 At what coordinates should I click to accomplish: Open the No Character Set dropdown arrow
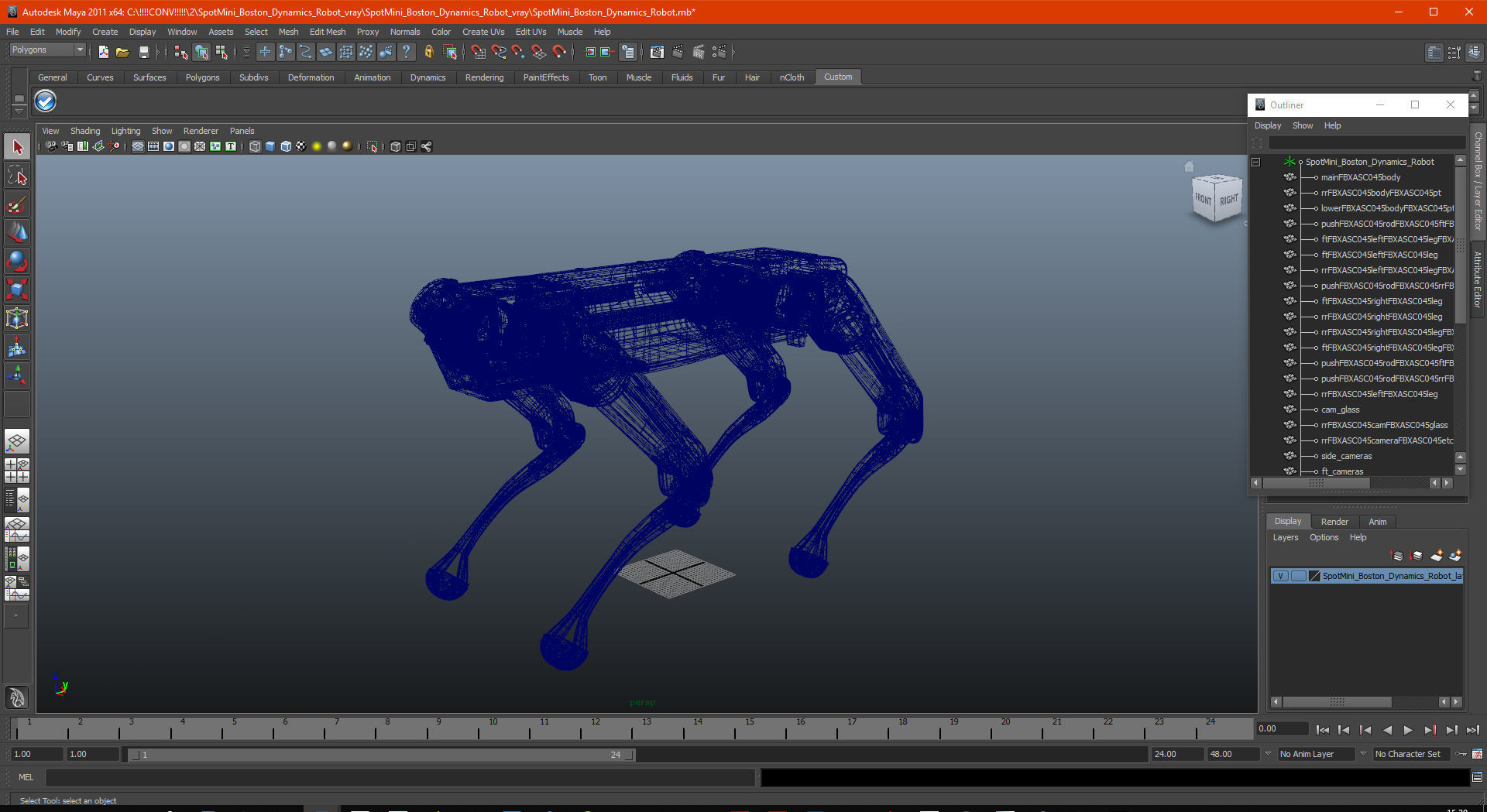(x=1363, y=754)
